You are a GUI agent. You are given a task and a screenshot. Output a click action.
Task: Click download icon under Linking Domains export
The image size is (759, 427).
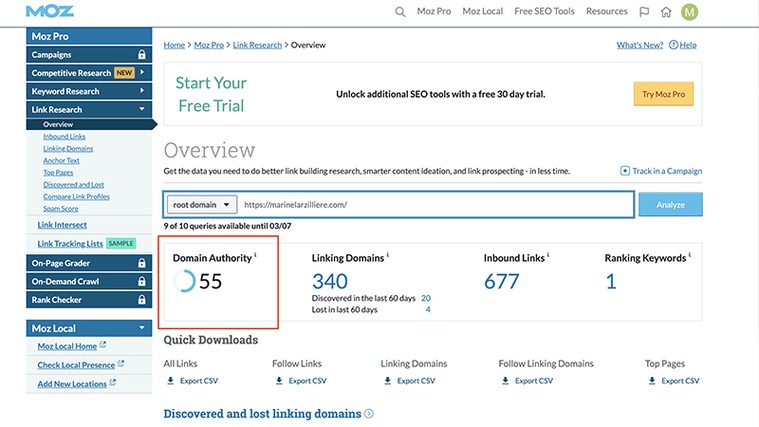click(387, 381)
